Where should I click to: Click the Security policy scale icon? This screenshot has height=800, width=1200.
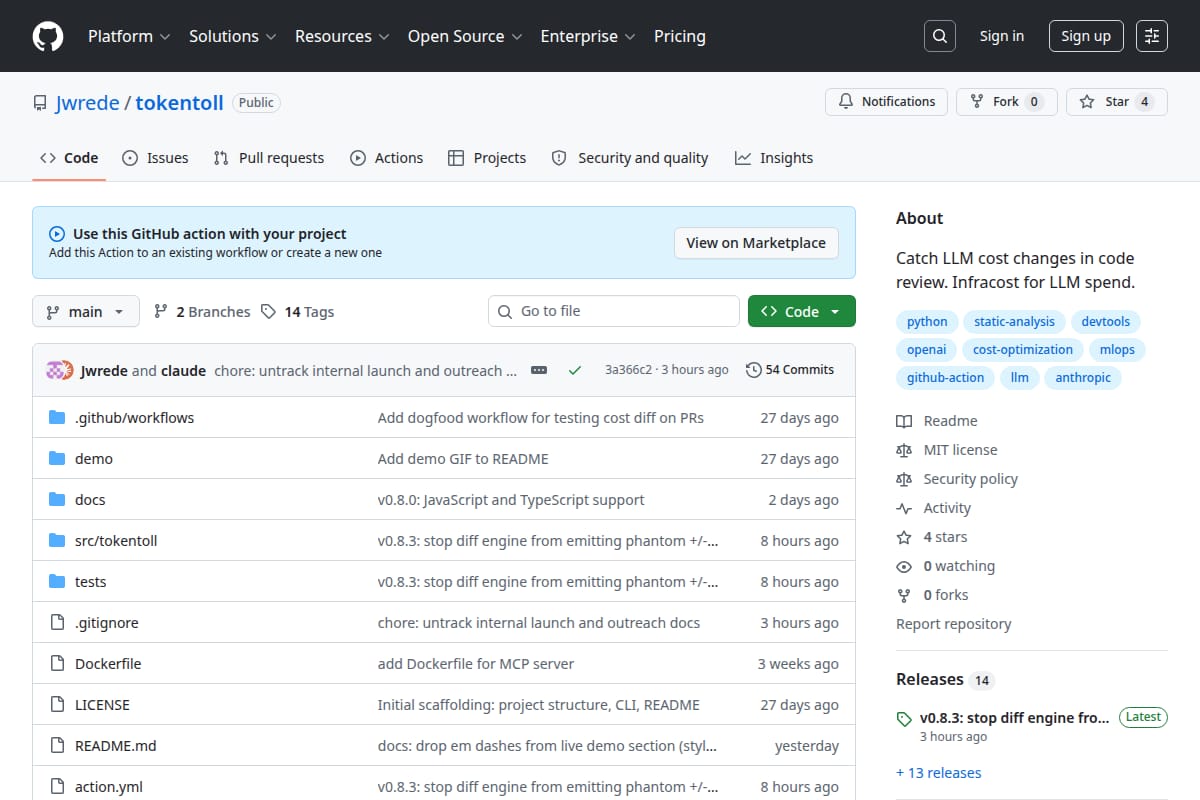click(904, 480)
